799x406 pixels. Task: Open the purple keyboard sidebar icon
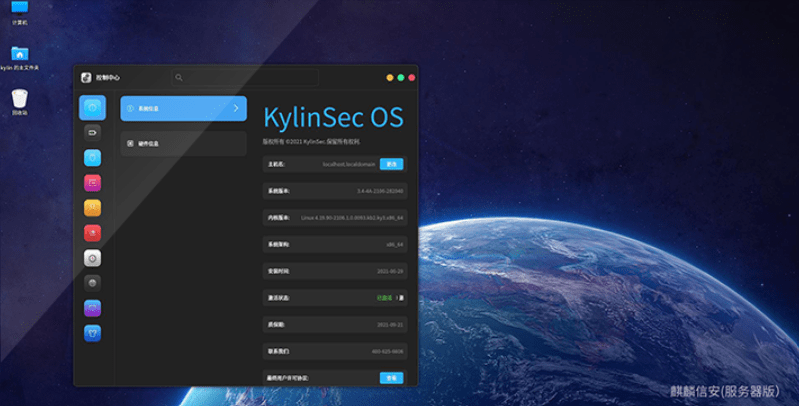(92, 308)
